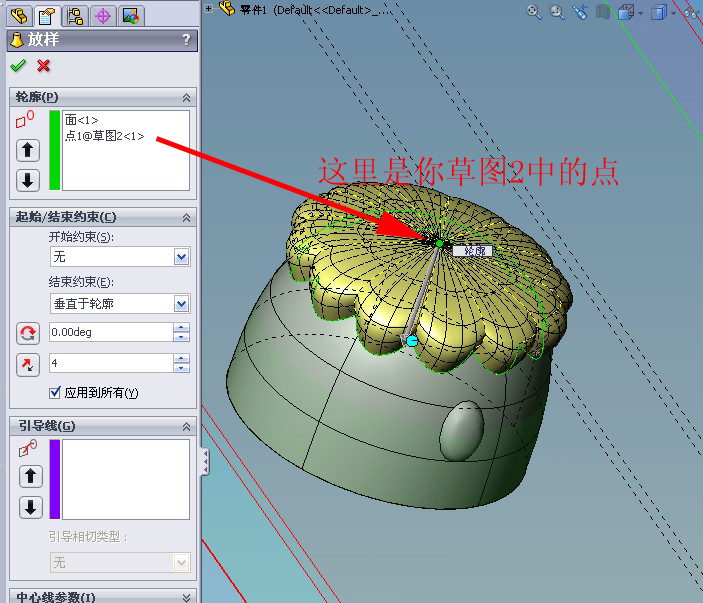This screenshot has height=603, width=703.
Task: Click the green profile point on model top
Action: (439, 243)
